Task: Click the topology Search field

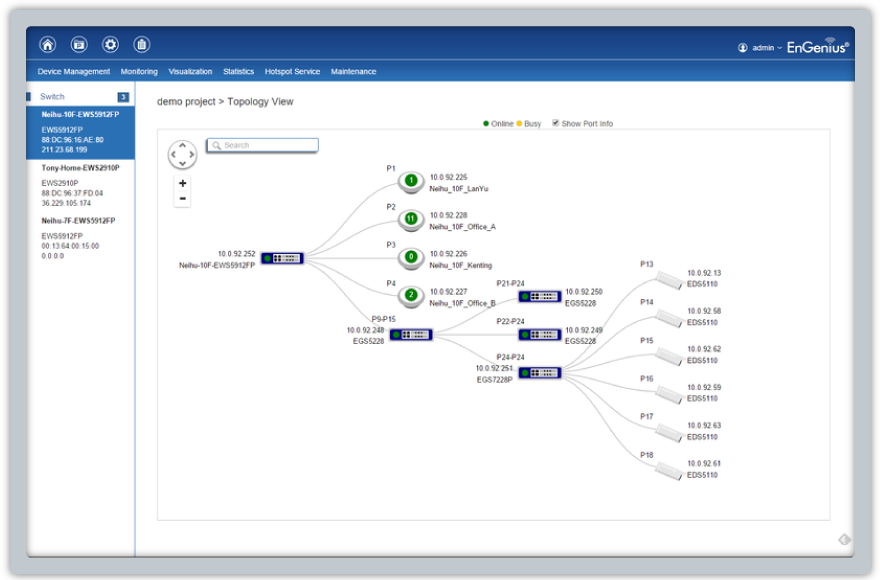Action: pos(262,145)
